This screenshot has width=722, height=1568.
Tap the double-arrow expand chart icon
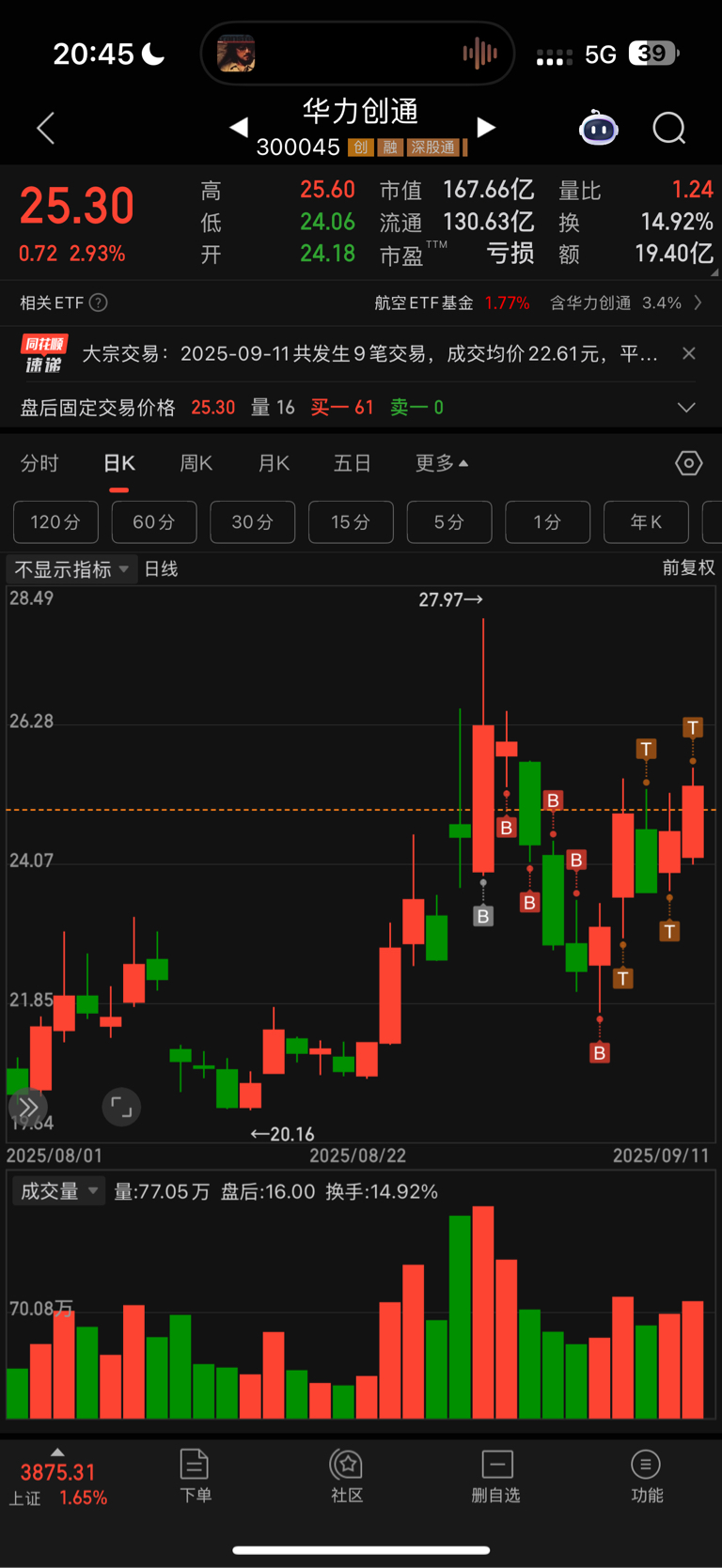(28, 1107)
